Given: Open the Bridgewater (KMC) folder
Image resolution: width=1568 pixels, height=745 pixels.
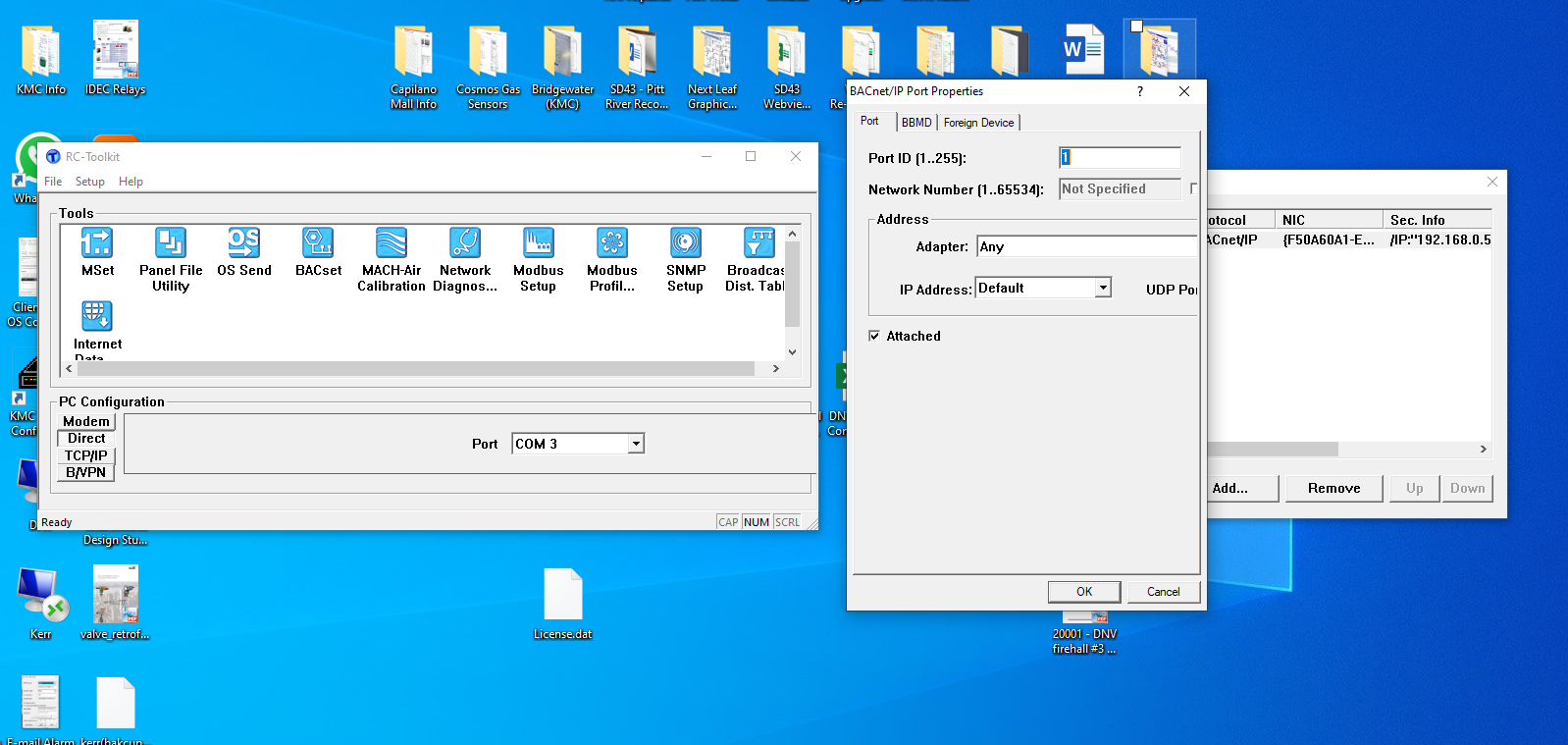Looking at the screenshot, I should pyautogui.click(x=562, y=68).
